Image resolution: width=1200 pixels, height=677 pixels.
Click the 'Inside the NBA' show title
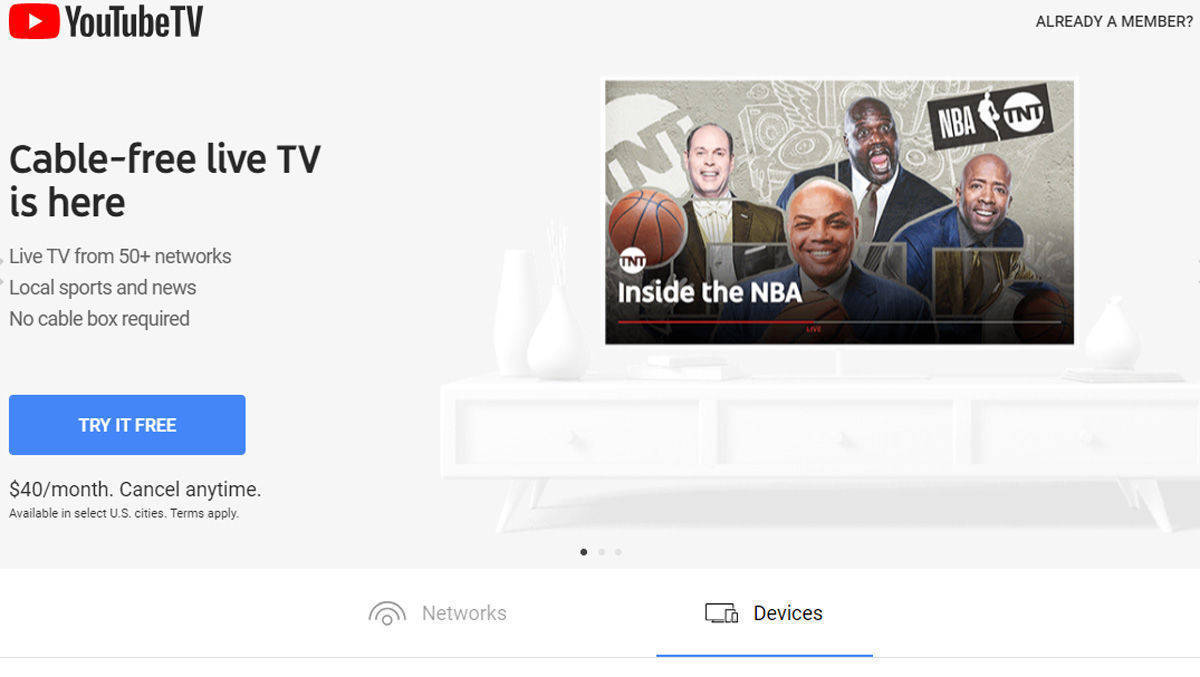[x=710, y=292]
